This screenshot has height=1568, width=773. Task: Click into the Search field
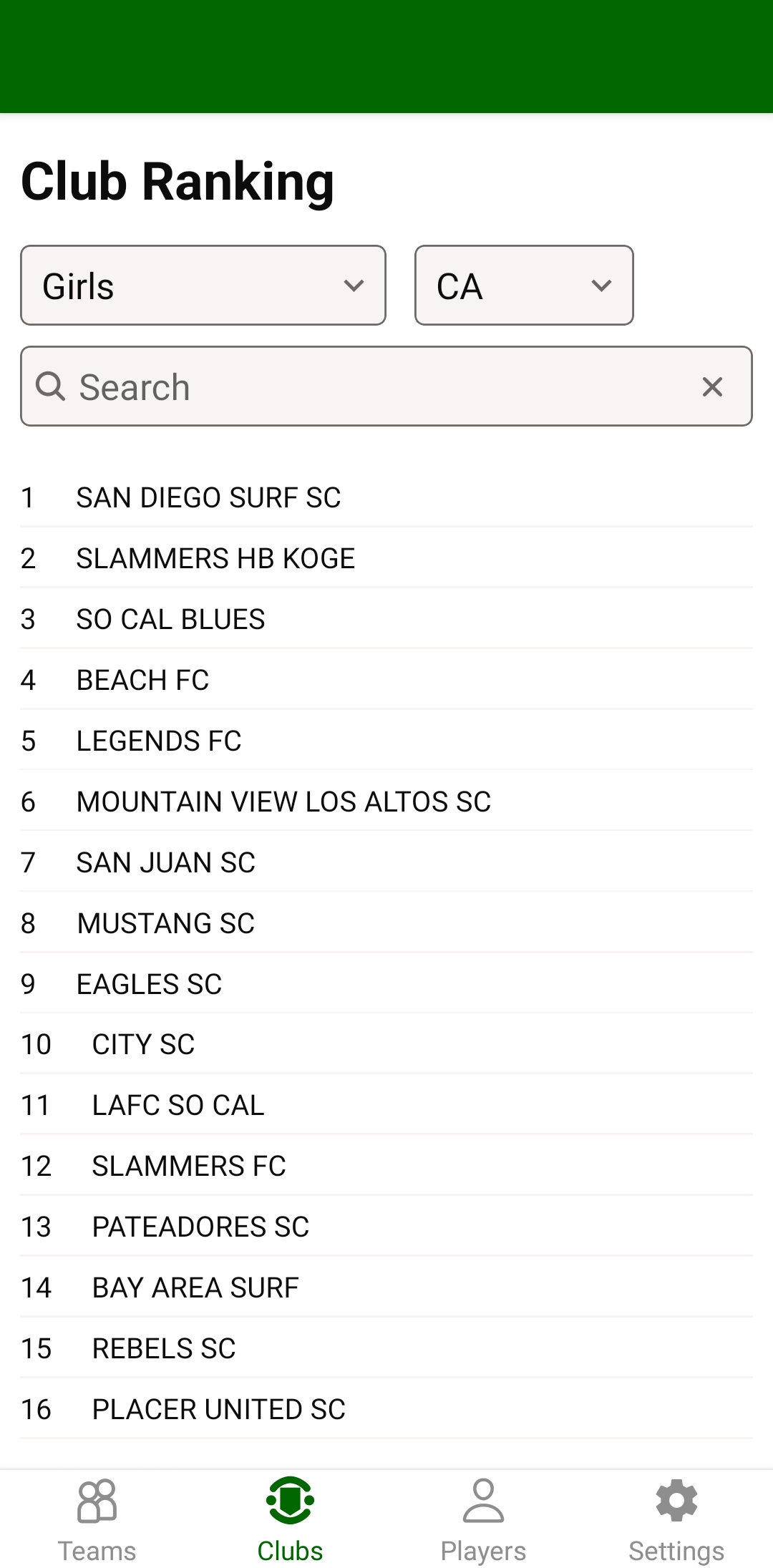coord(372,387)
